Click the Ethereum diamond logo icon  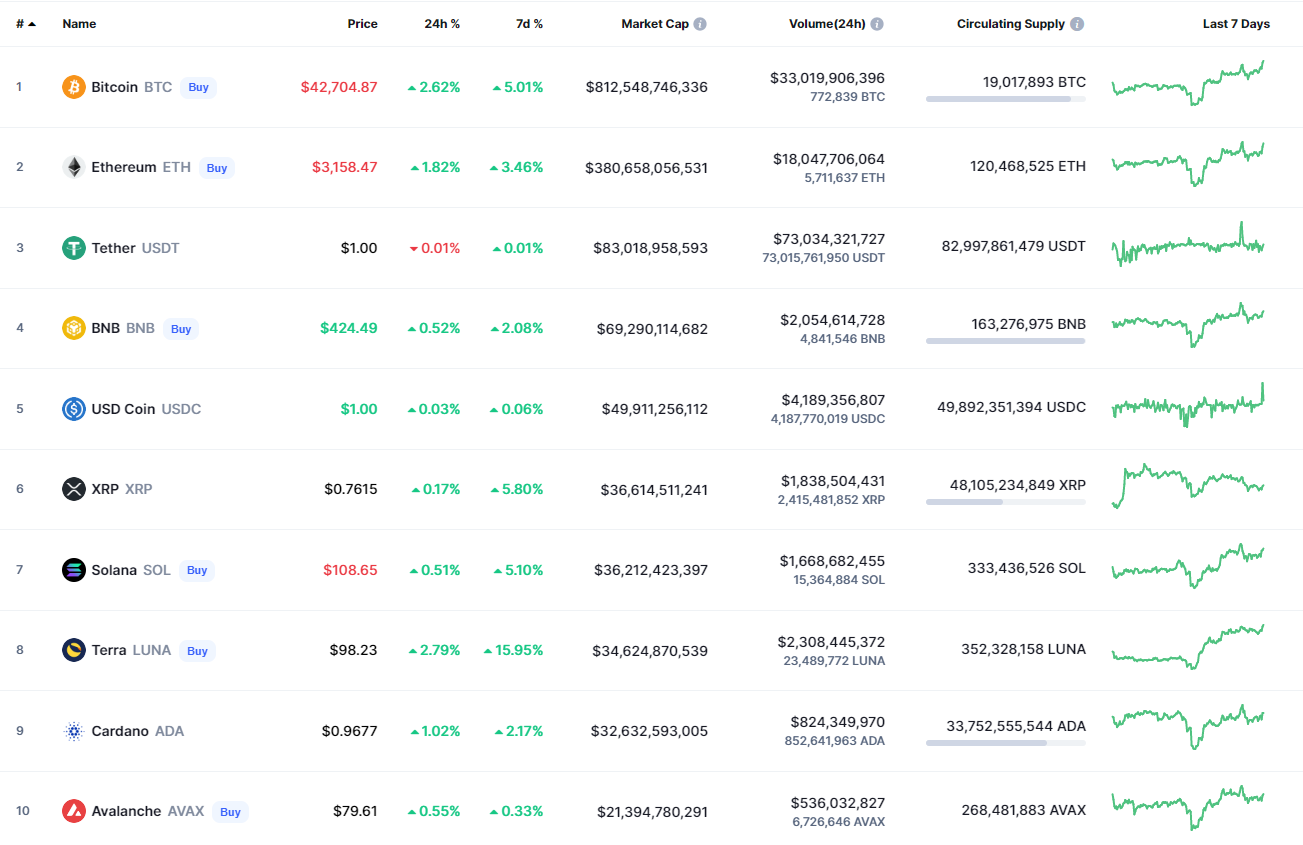point(74,167)
